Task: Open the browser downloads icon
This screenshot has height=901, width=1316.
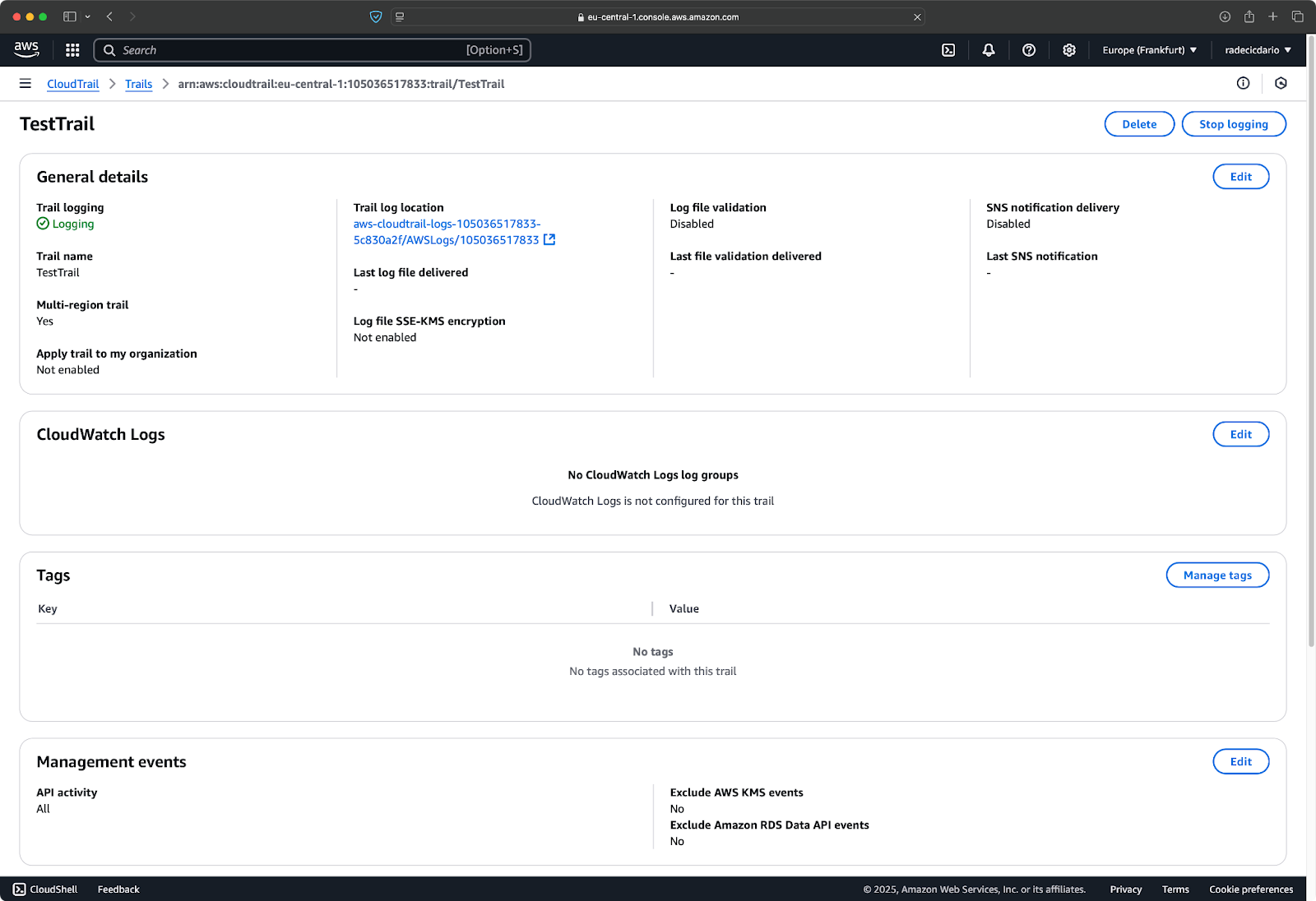Action: pyautogui.click(x=1225, y=16)
